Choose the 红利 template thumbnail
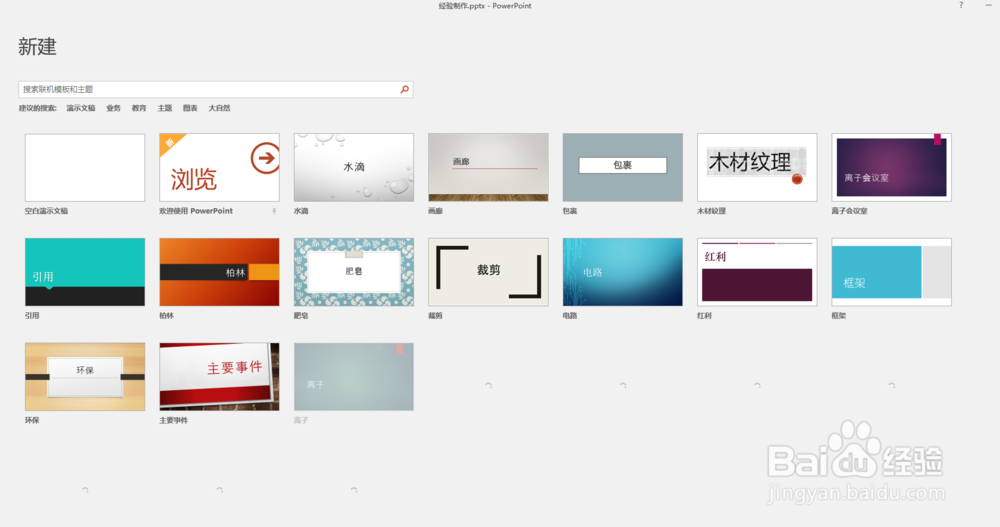Image resolution: width=1000 pixels, height=527 pixels. [757, 272]
